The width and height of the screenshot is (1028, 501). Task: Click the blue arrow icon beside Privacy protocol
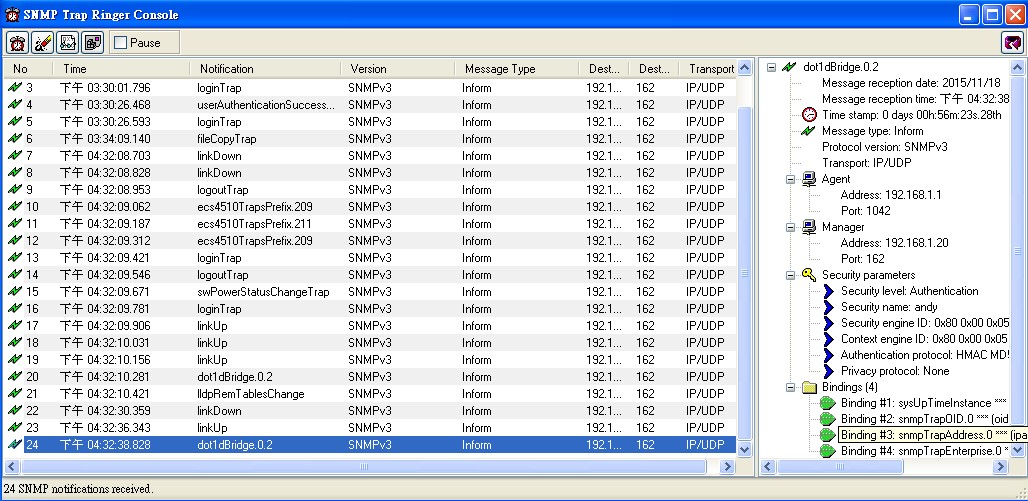[x=829, y=371]
